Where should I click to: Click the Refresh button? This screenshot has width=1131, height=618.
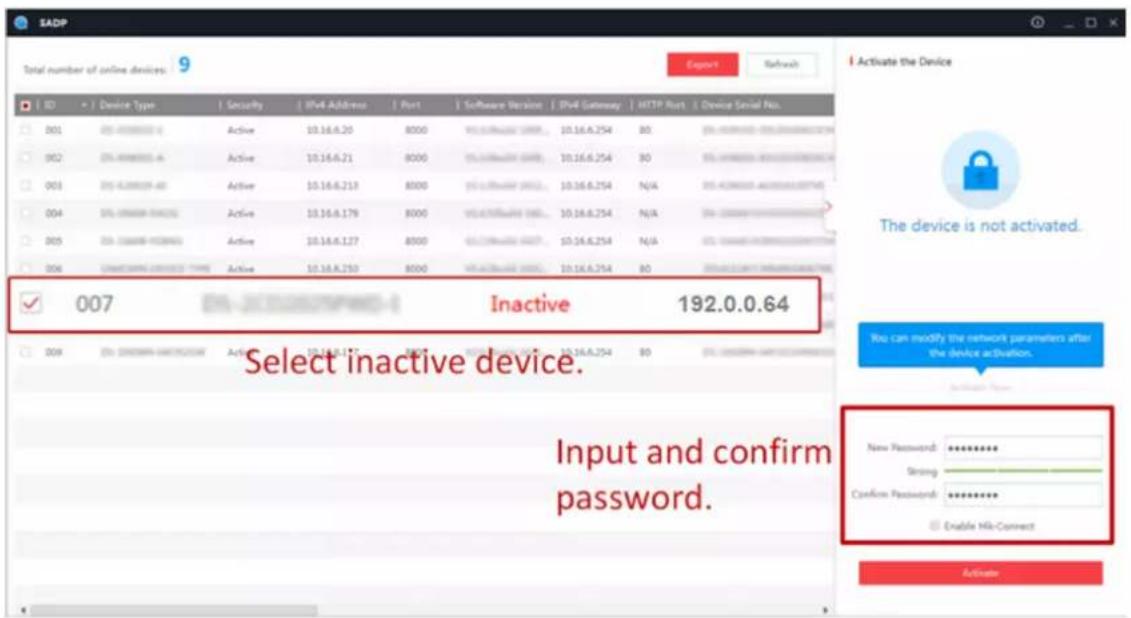[x=782, y=64]
